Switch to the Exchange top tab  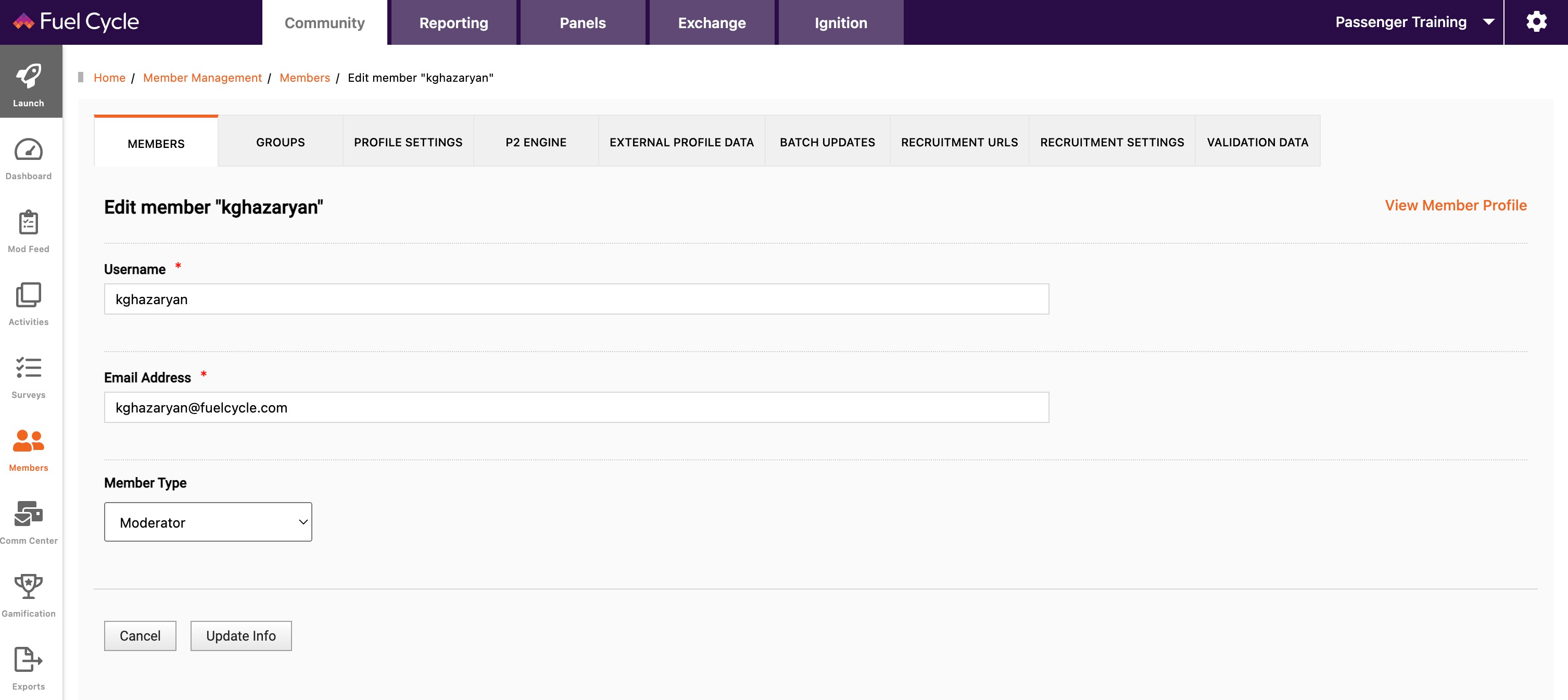(x=712, y=22)
